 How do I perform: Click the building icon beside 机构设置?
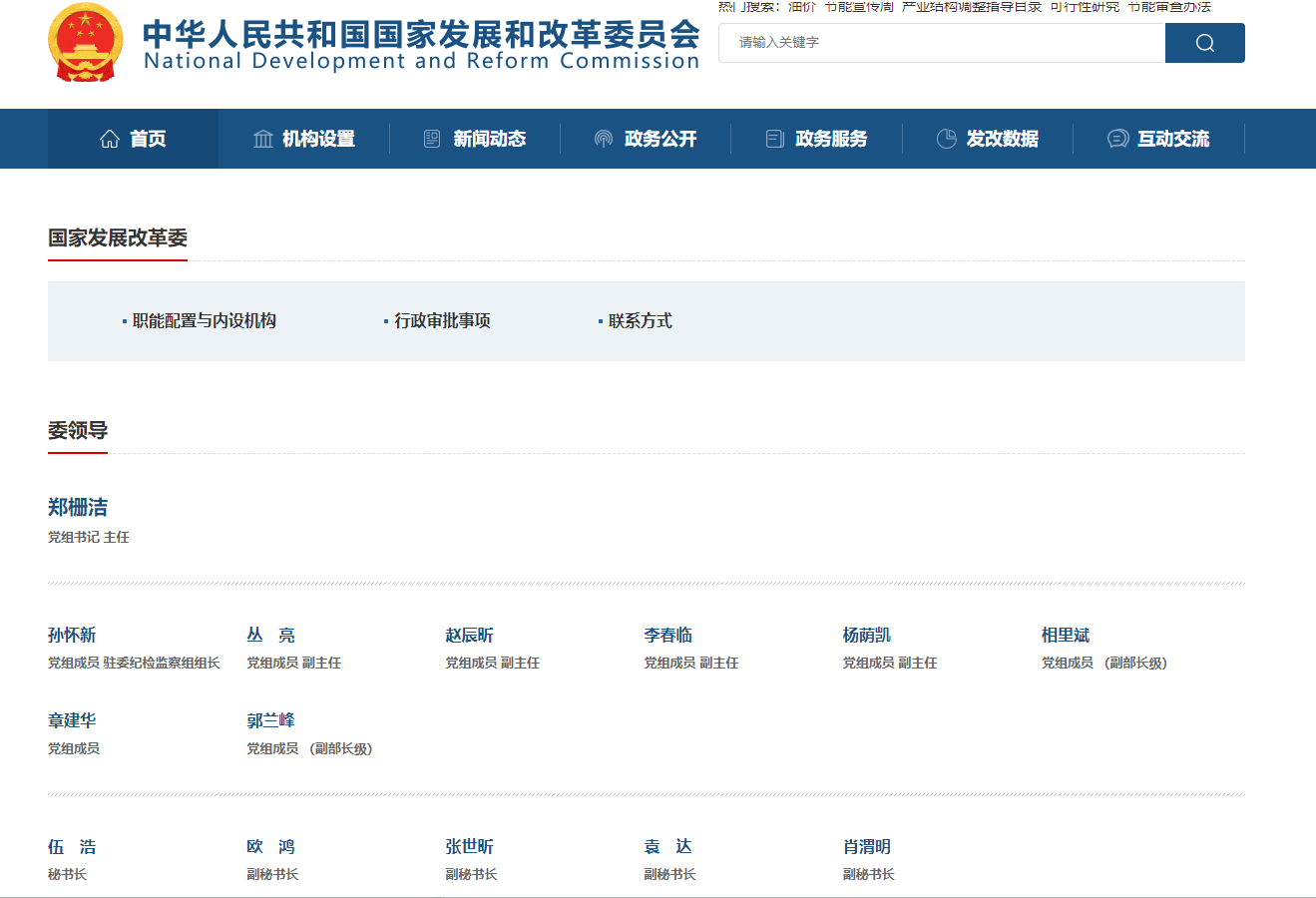(263, 139)
